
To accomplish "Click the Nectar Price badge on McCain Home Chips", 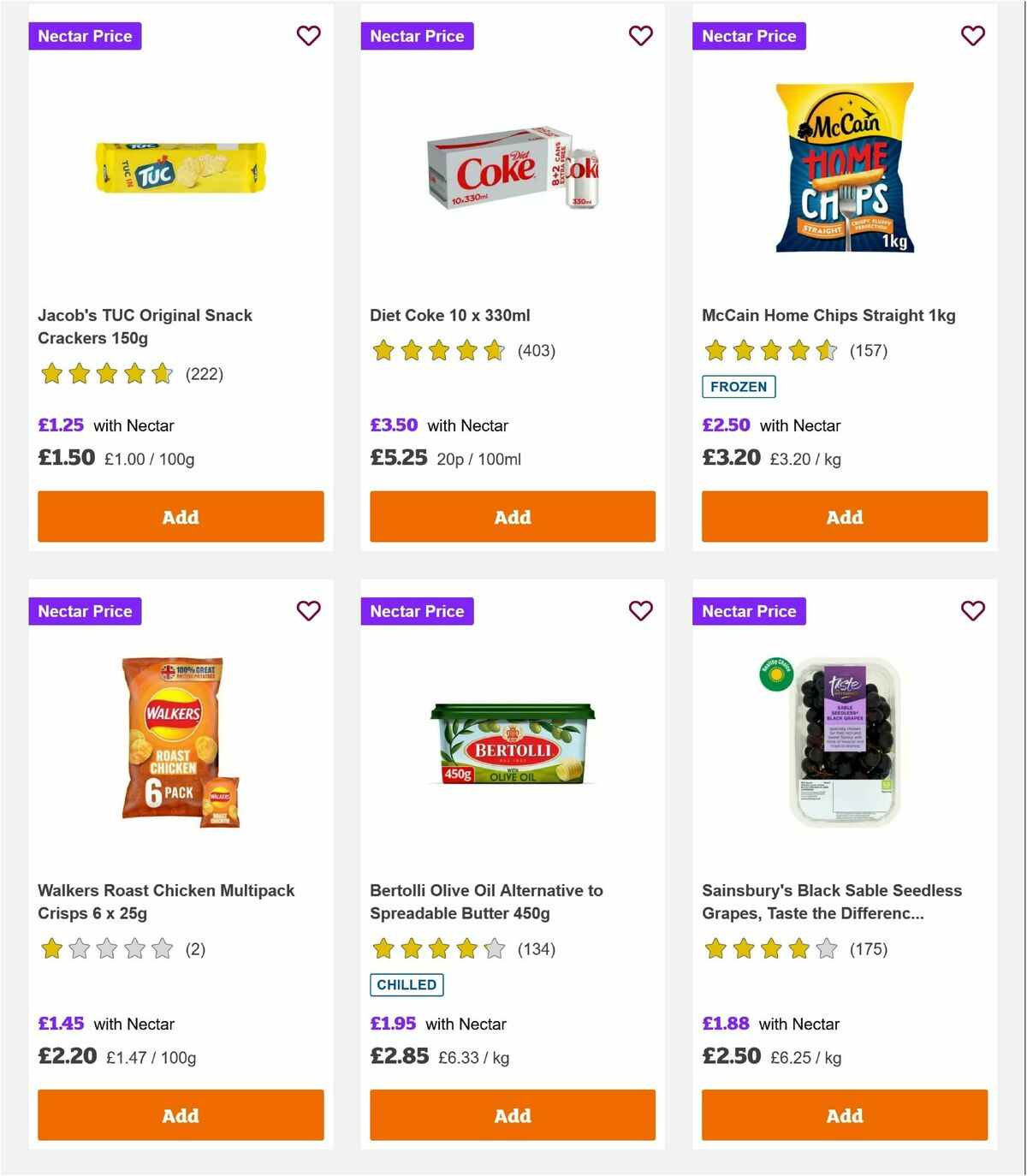I will pos(749,36).
